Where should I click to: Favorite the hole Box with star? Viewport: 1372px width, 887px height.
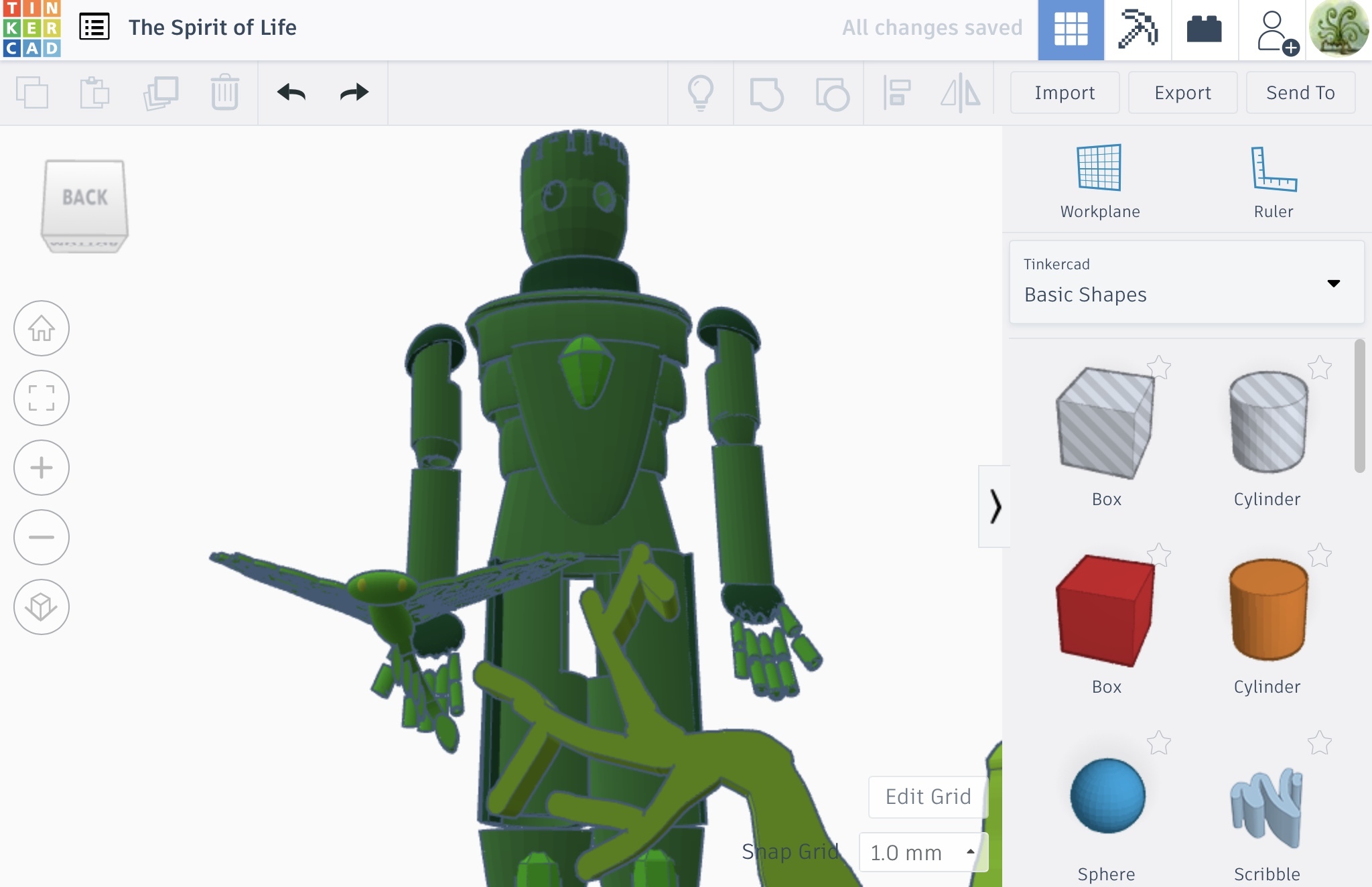point(1158,367)
